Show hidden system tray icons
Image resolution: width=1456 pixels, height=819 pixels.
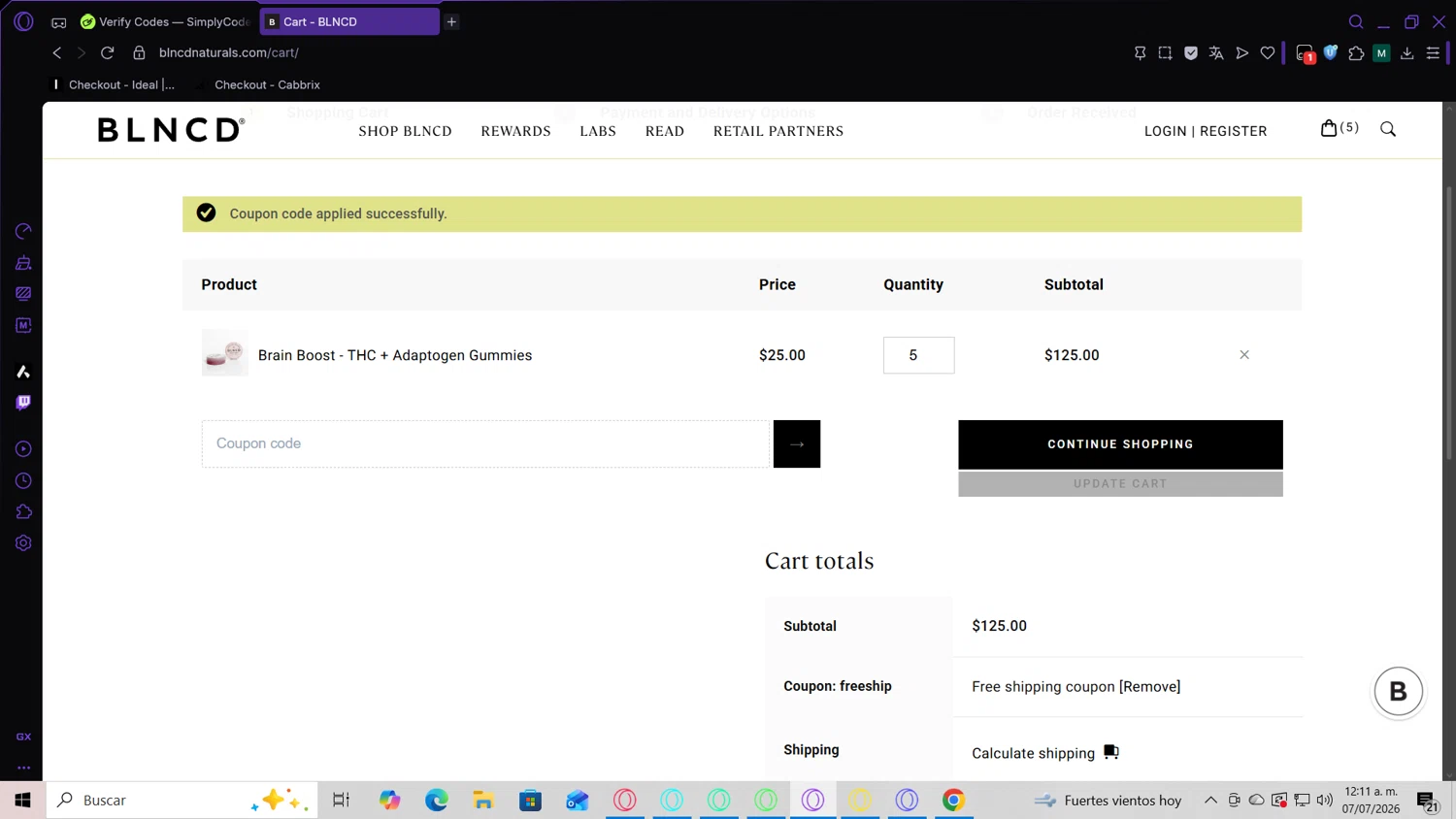pyautogui.click(x=1210, y=801)
